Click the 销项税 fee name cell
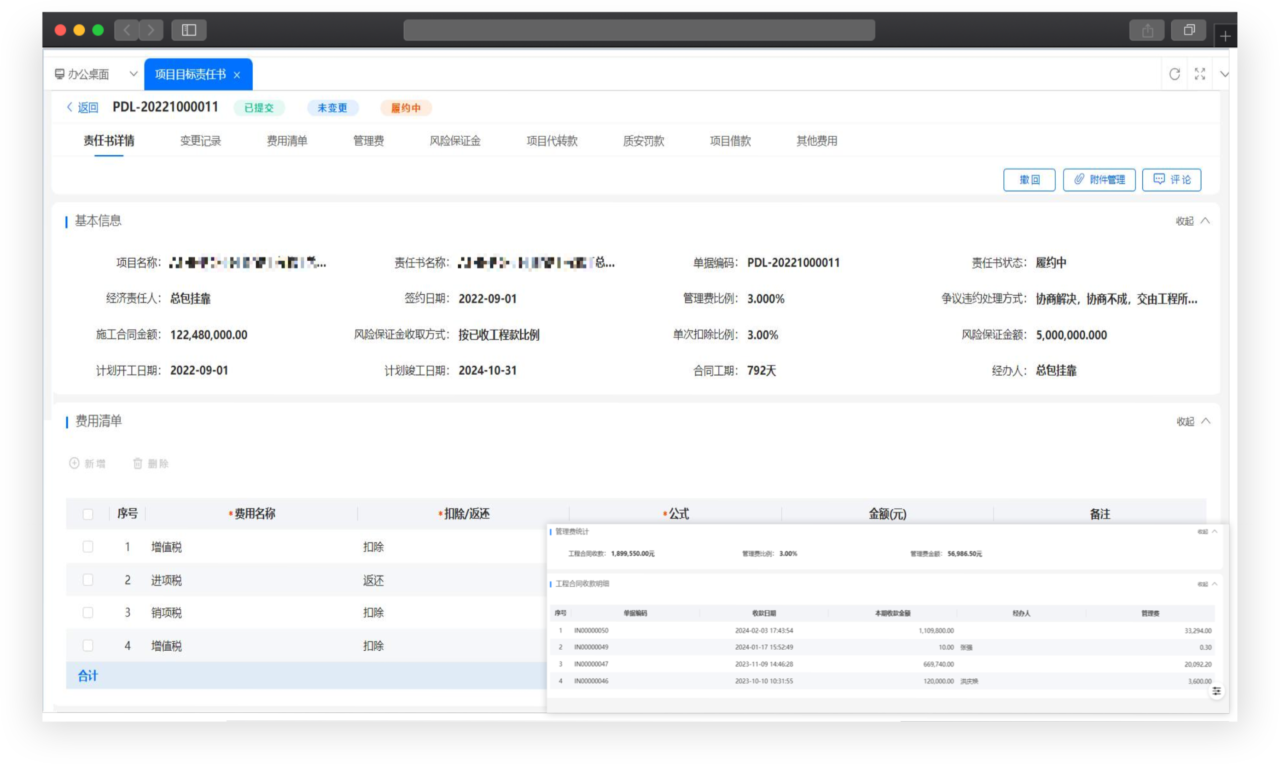This screenshot has width=1280, height=764. tap(167, 613)
